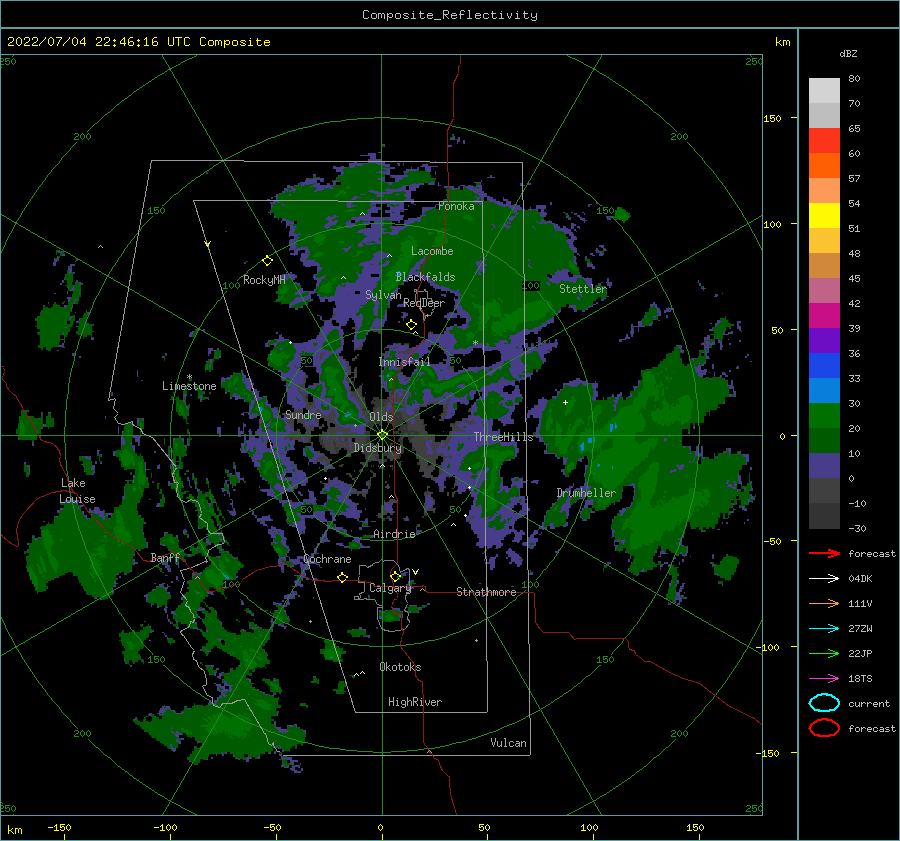
Task: Click the Didsbury town label
Action: (377, 448)
